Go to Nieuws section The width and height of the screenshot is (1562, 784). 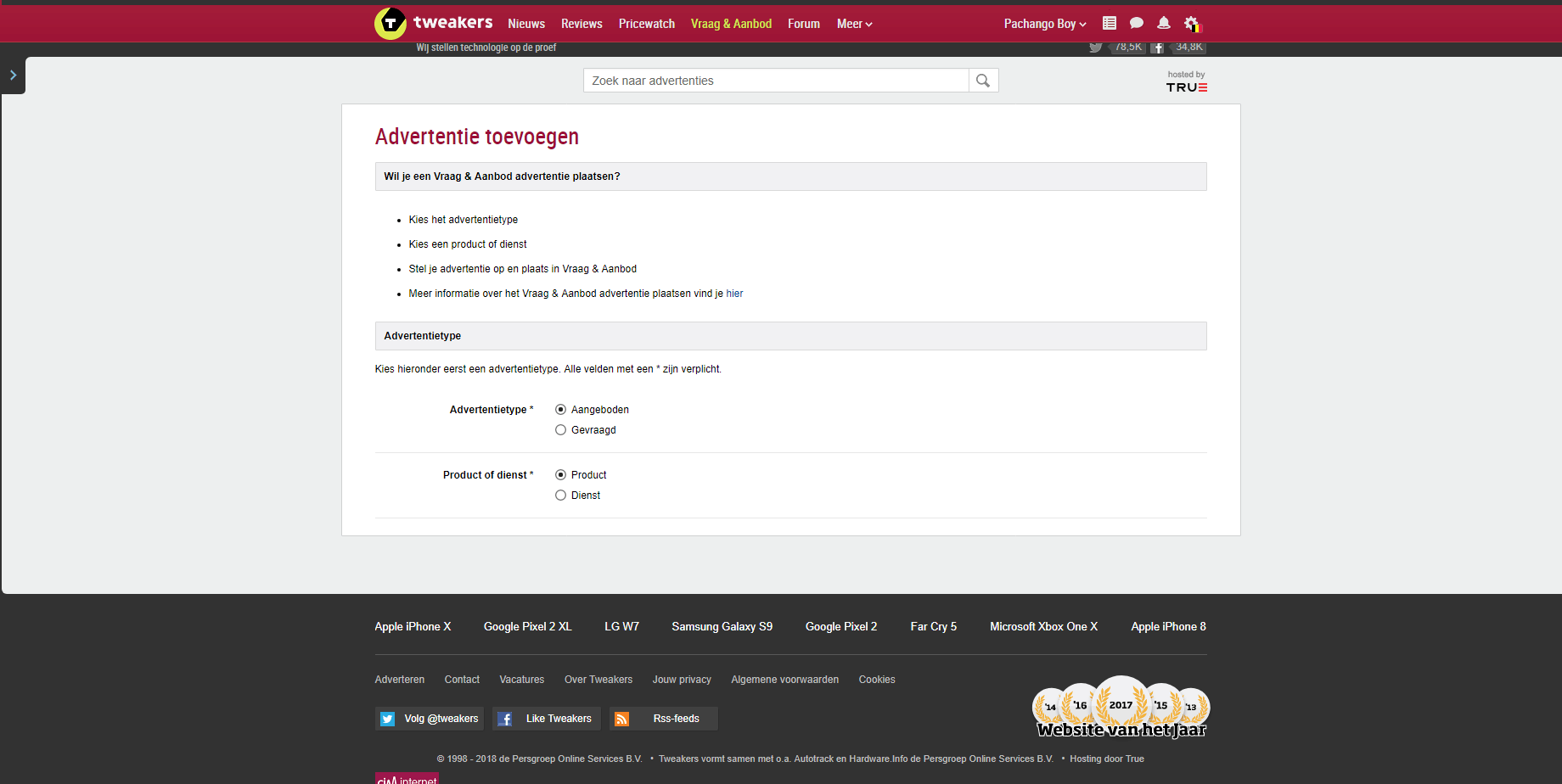coord(526,24)
